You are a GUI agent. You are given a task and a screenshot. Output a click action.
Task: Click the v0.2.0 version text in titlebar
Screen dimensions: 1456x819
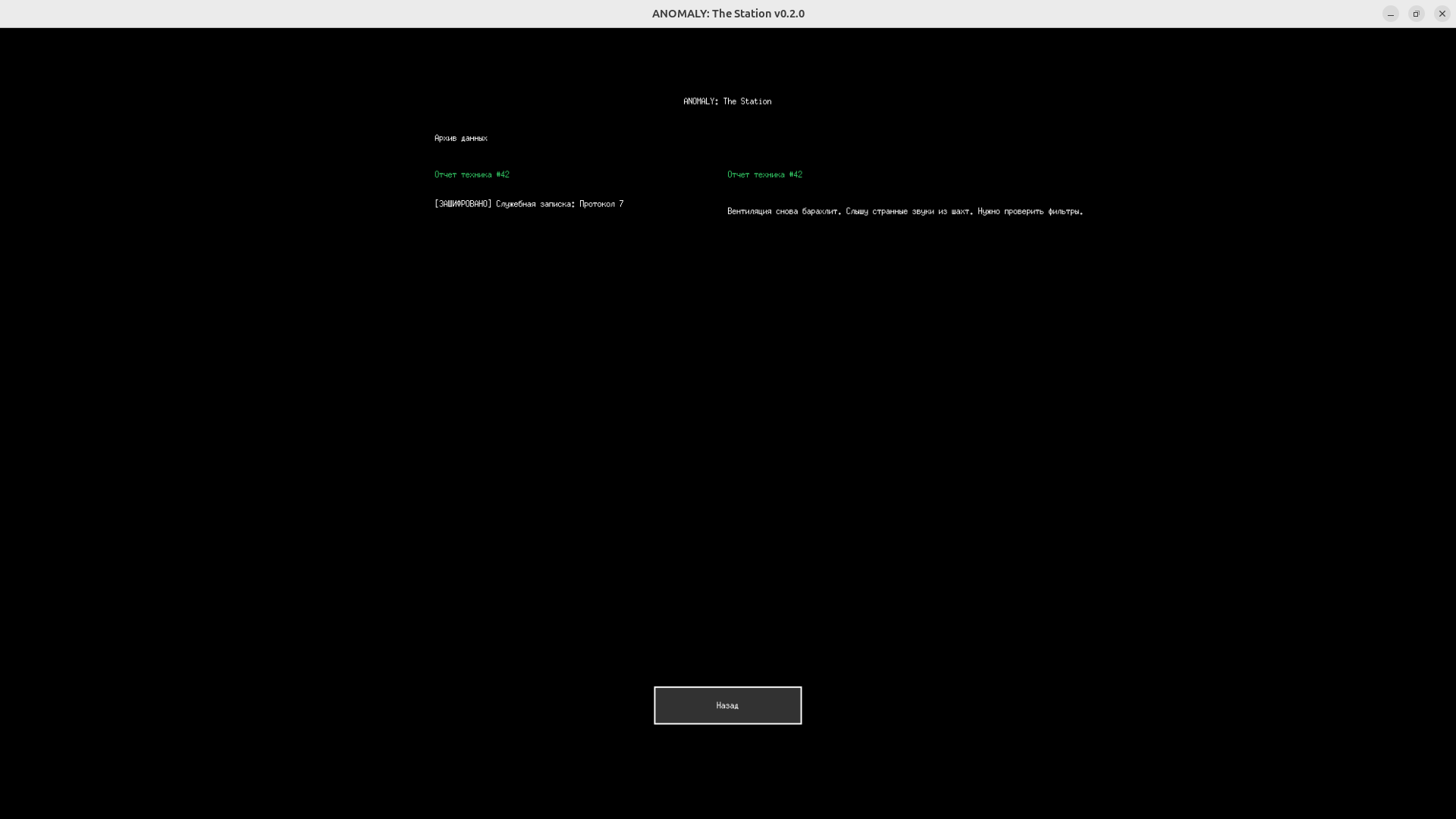pos(789,14)
